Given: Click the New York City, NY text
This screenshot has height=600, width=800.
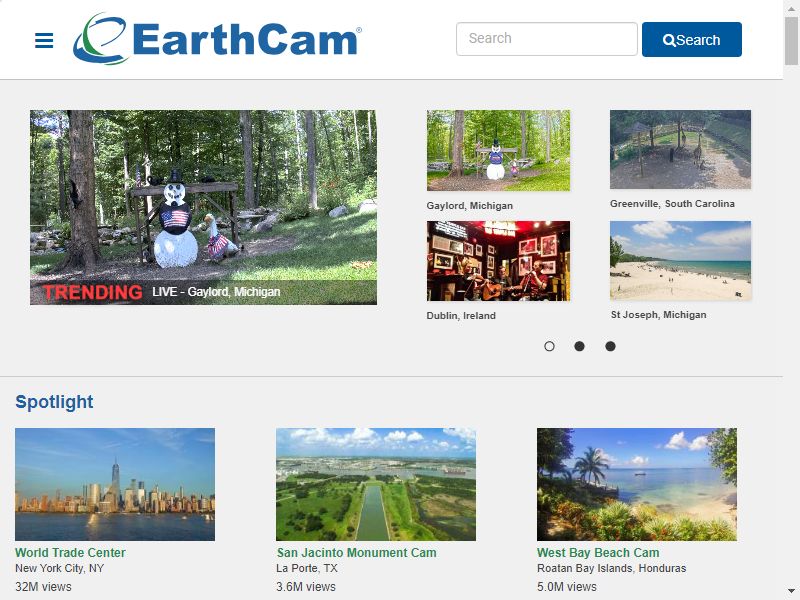Looking at the screenshot, I should click(x=59, y=568).
